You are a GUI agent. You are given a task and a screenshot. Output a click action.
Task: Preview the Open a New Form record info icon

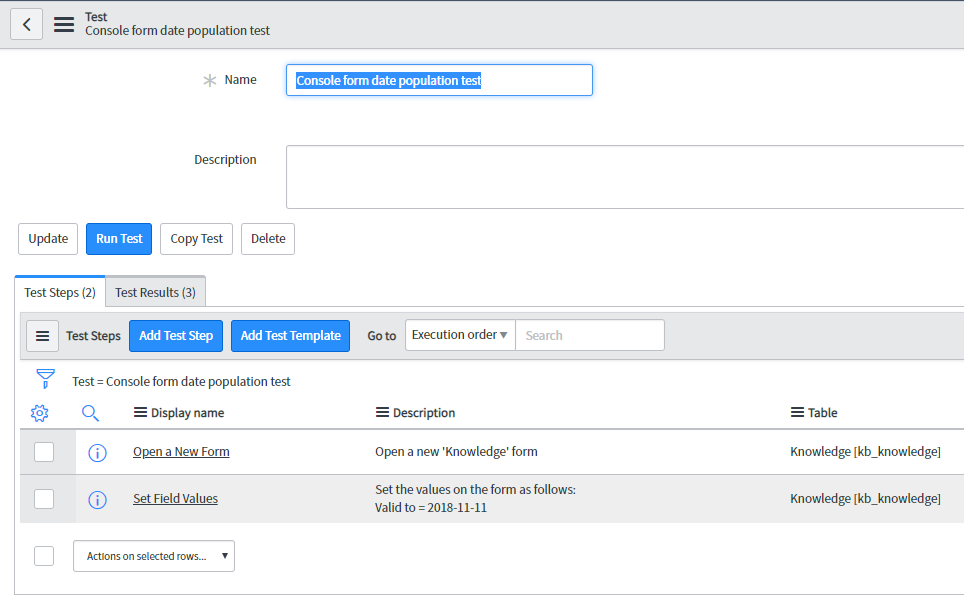(97, 453)
